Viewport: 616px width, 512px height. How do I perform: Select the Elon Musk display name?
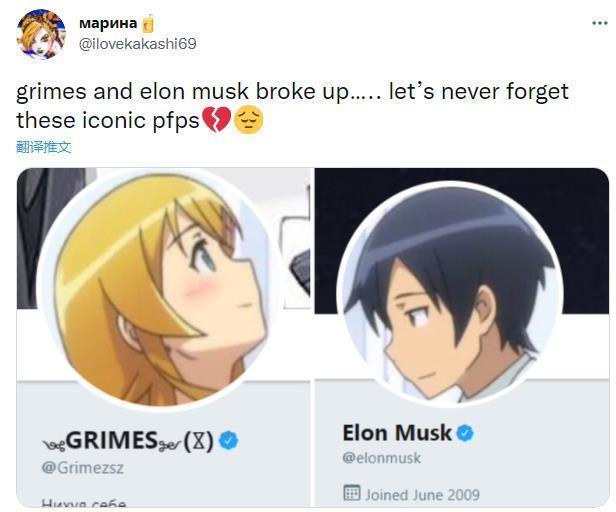(397, 433)
